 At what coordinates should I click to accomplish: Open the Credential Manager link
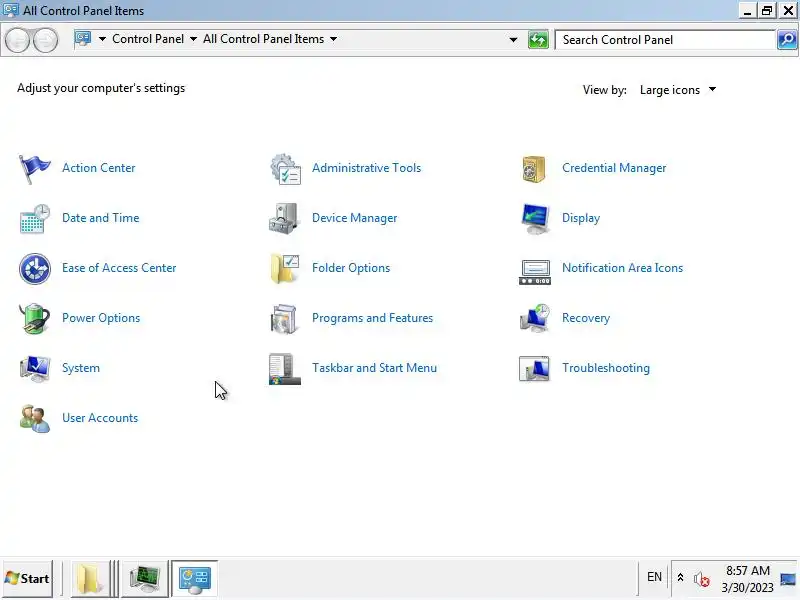click(x=614, y=168)
